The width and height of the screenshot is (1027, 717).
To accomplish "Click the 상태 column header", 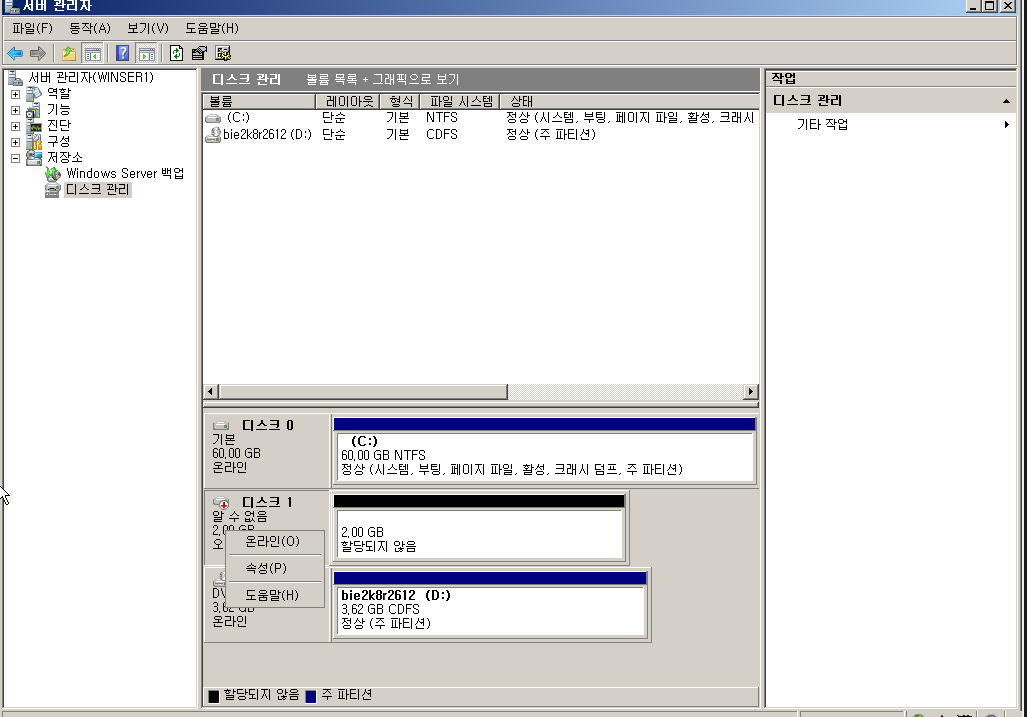I will (x=629, y=101).
